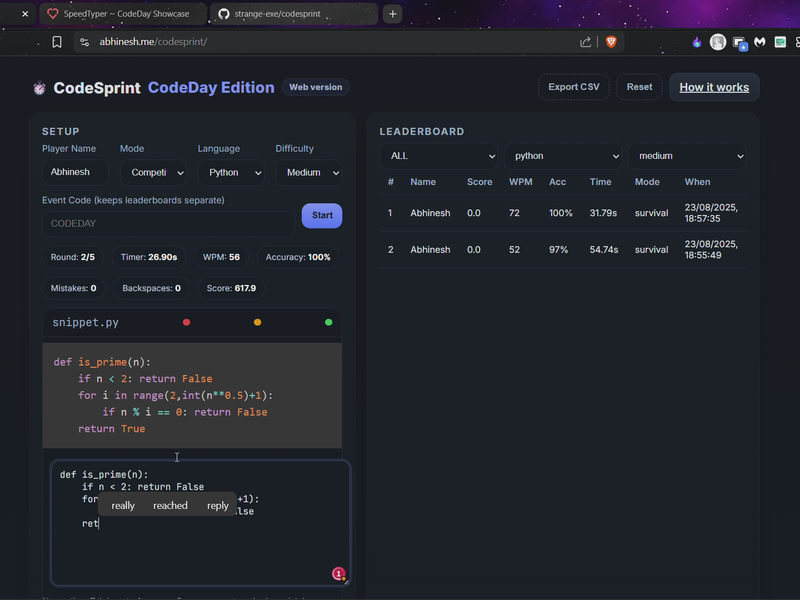This screenshot has height=600, width=800.
Task: Edit the Player Name field
Action: tap(76, 172)
